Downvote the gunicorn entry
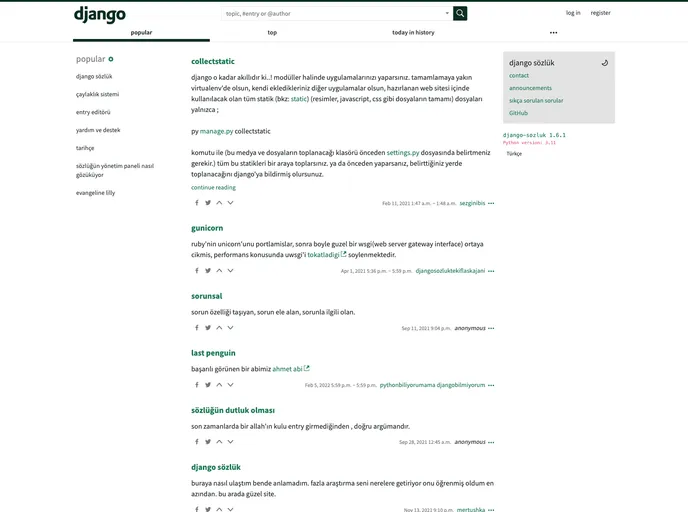The width and height of the screenshot is (688, 512). click(x=230, y=271)
